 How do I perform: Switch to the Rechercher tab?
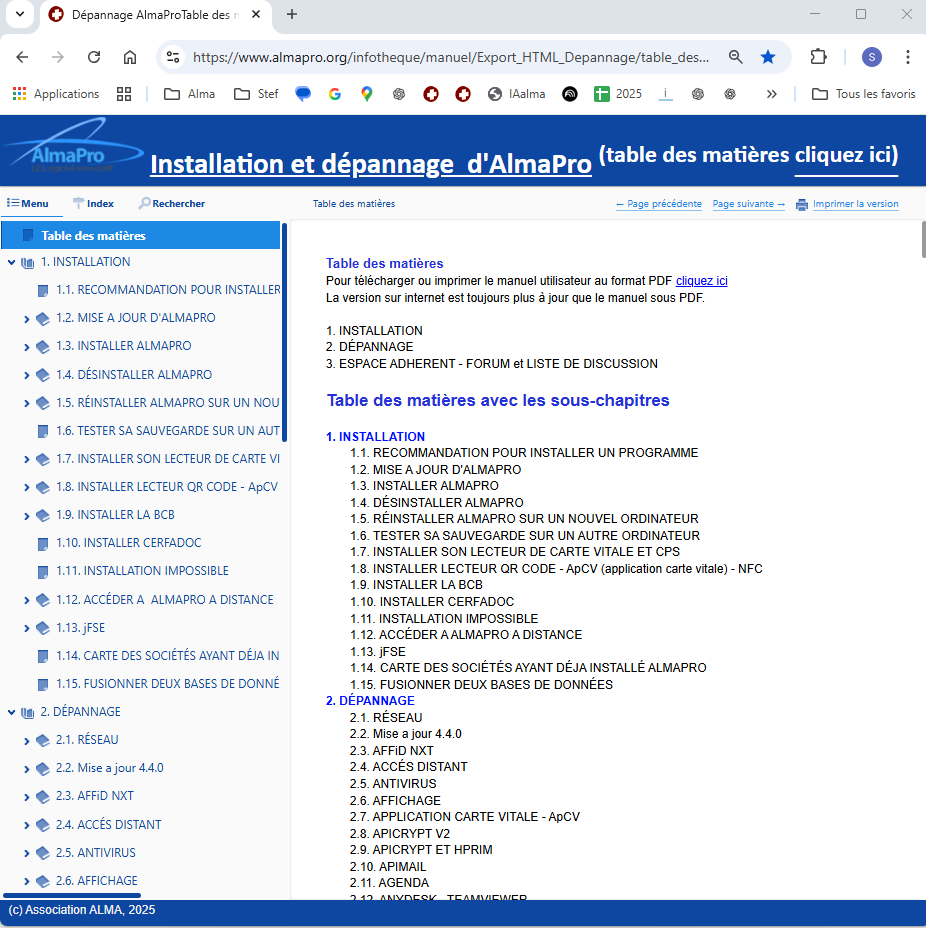click(x=171, y=203)
